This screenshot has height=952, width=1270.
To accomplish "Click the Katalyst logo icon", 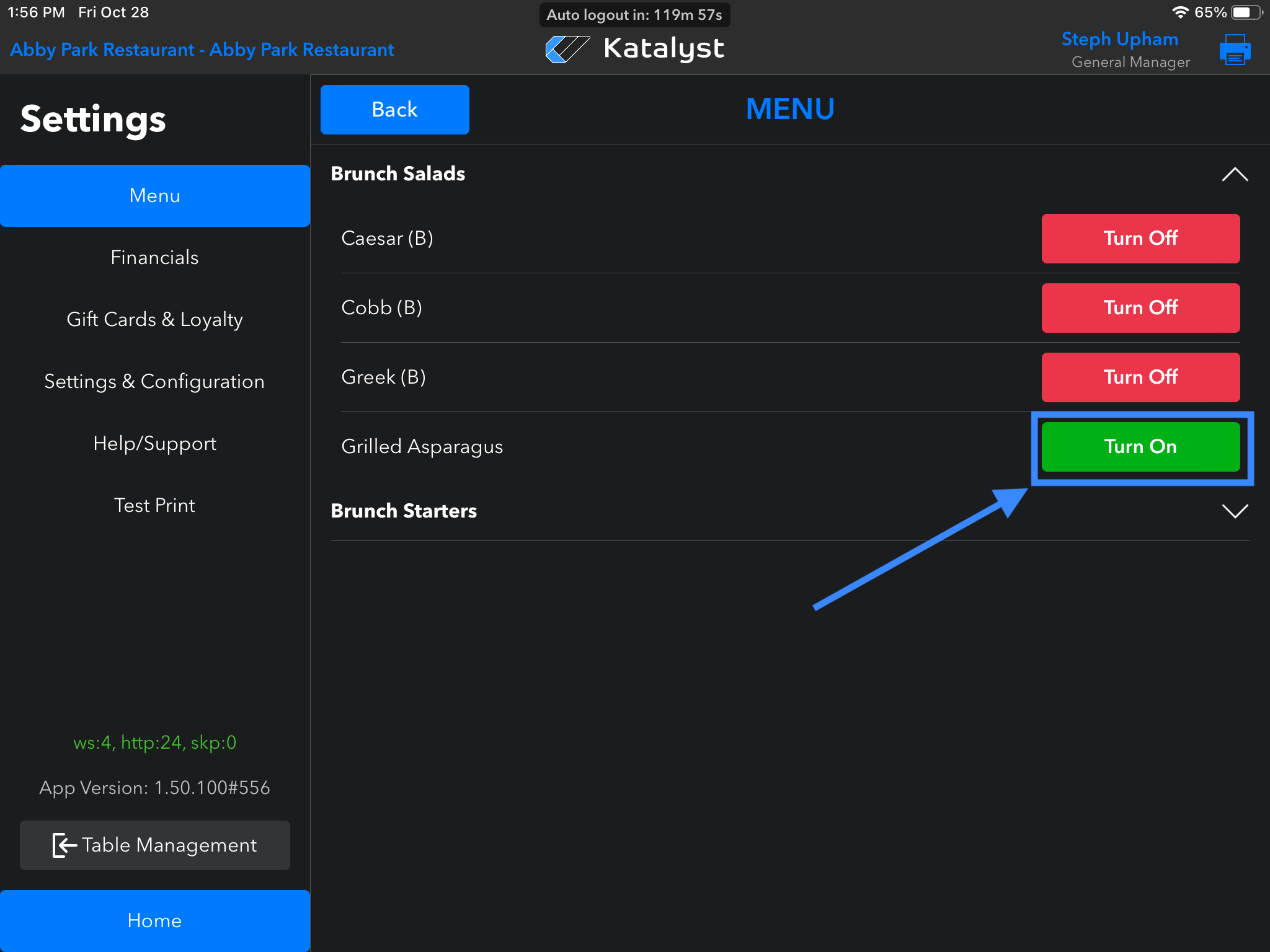I will tap(567, 49).
